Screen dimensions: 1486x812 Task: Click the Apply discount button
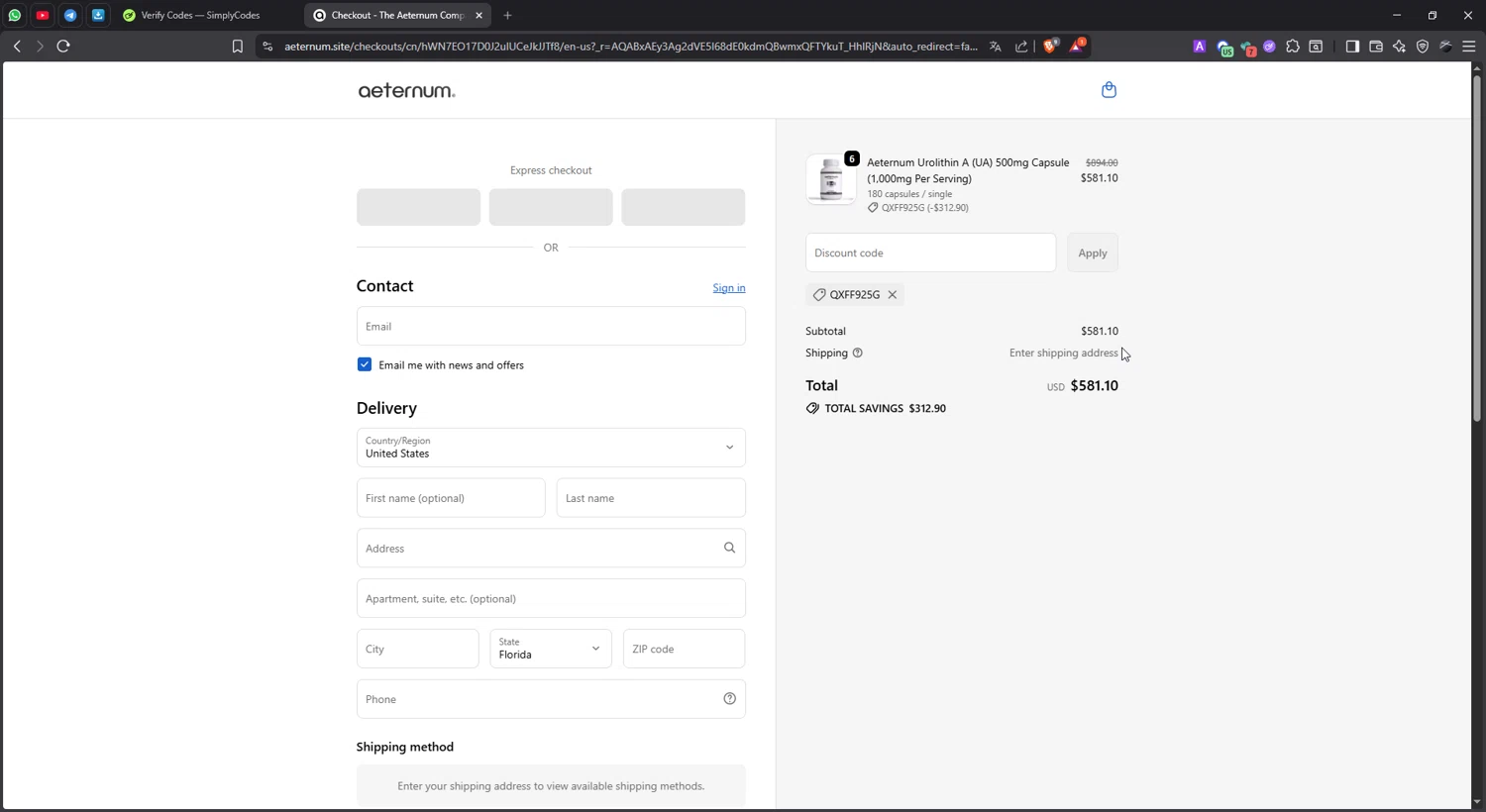[x=1093, y=254]
